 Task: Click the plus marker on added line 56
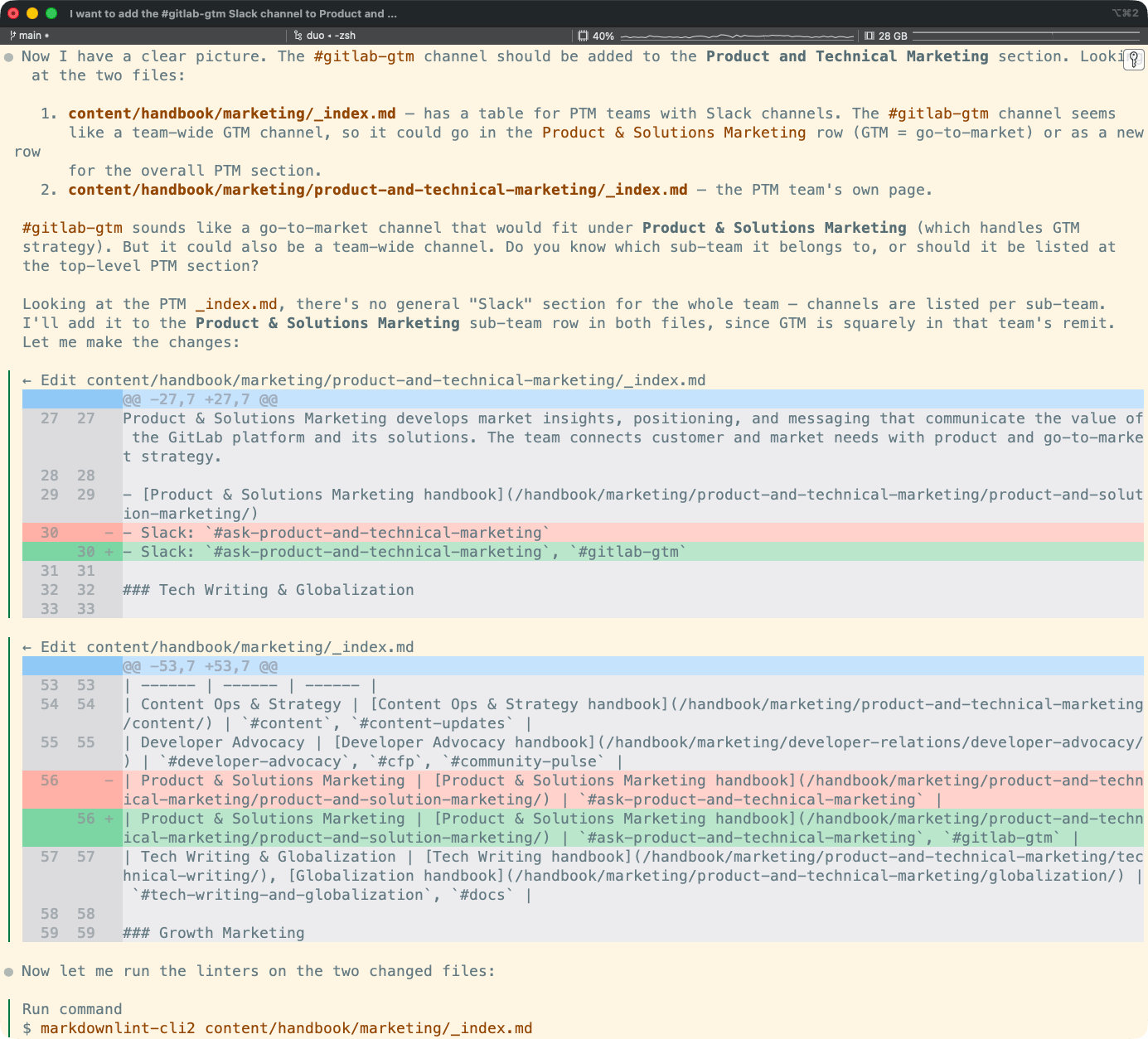coord(109,819)
